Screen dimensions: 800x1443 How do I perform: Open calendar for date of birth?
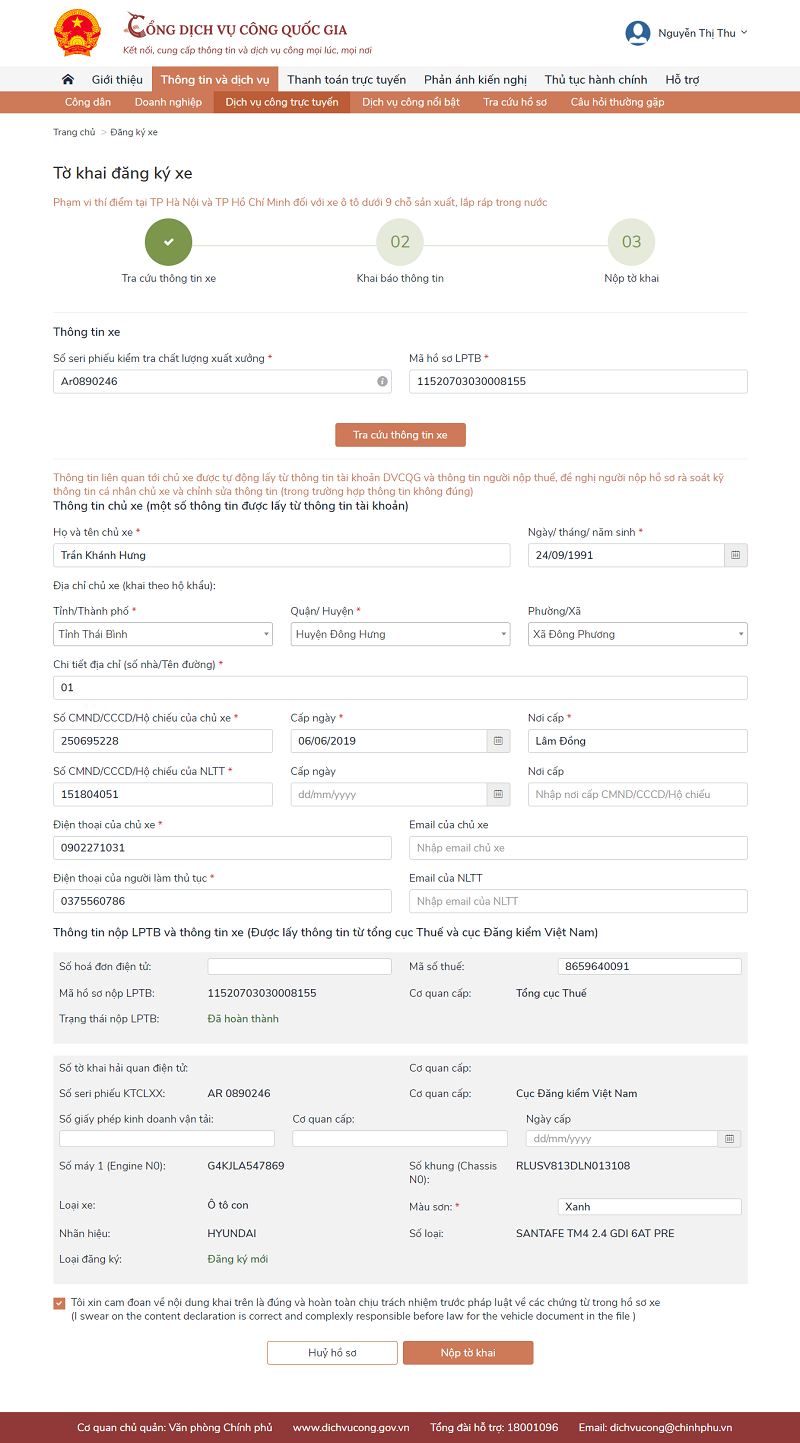[736, 555]
